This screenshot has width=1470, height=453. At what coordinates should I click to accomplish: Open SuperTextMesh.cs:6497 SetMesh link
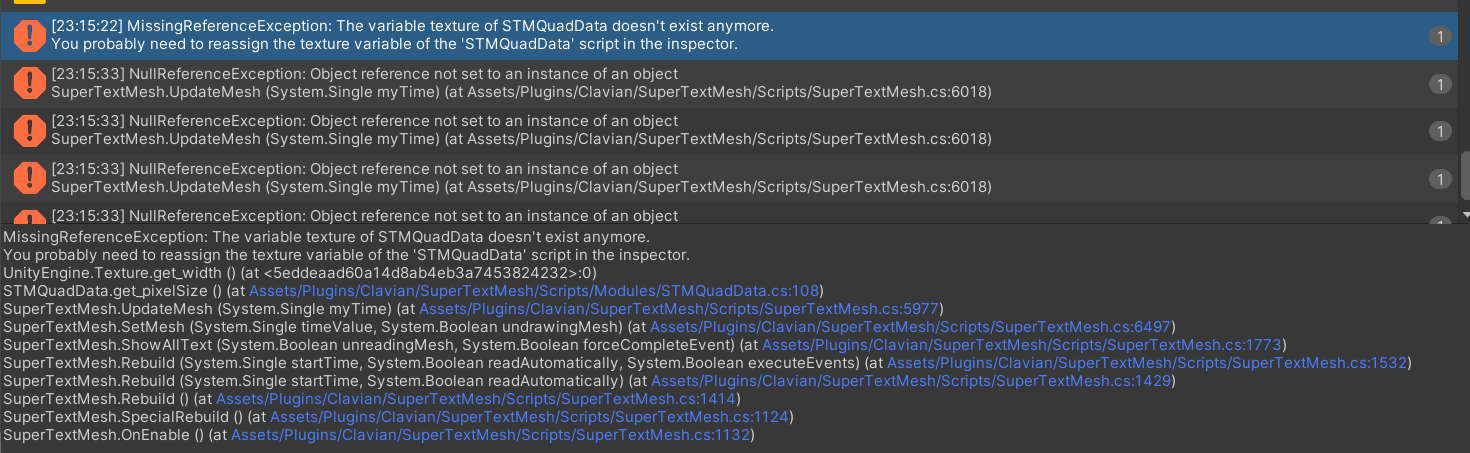pyautogui.click(x=911, y=326)
